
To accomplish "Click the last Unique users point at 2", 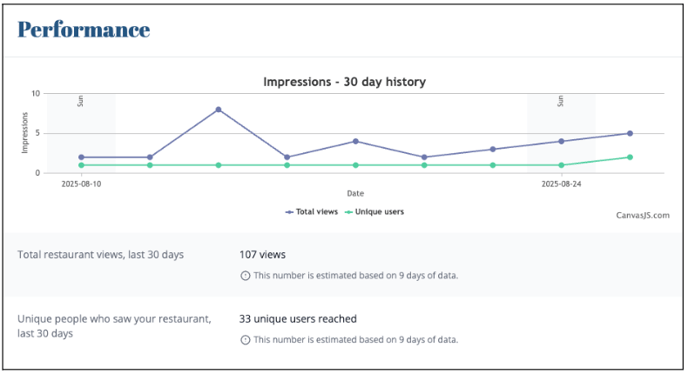I will point(630,157).
